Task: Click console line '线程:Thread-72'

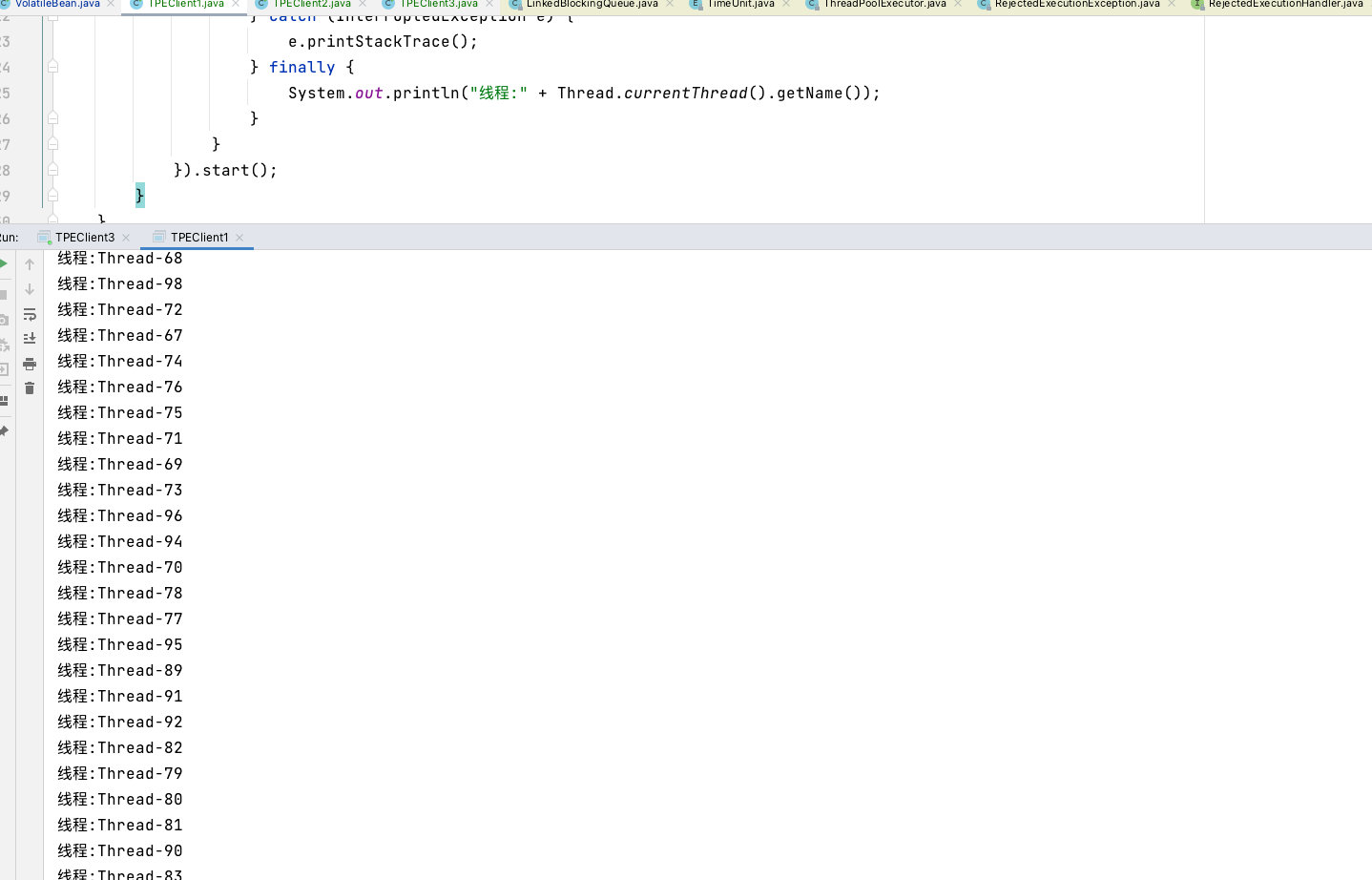Action: click(119, 309)
